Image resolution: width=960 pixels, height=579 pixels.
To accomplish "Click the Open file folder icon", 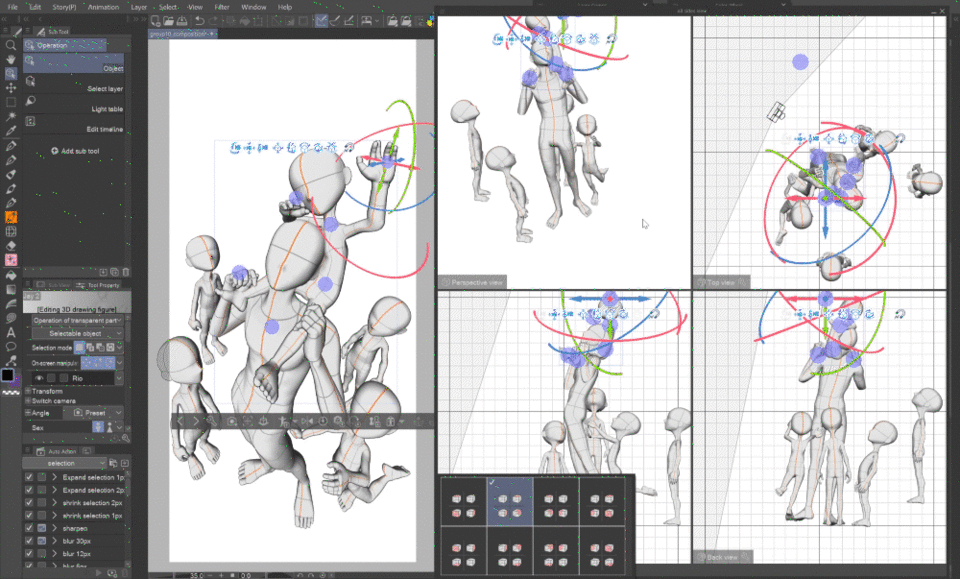I will 168,21.
